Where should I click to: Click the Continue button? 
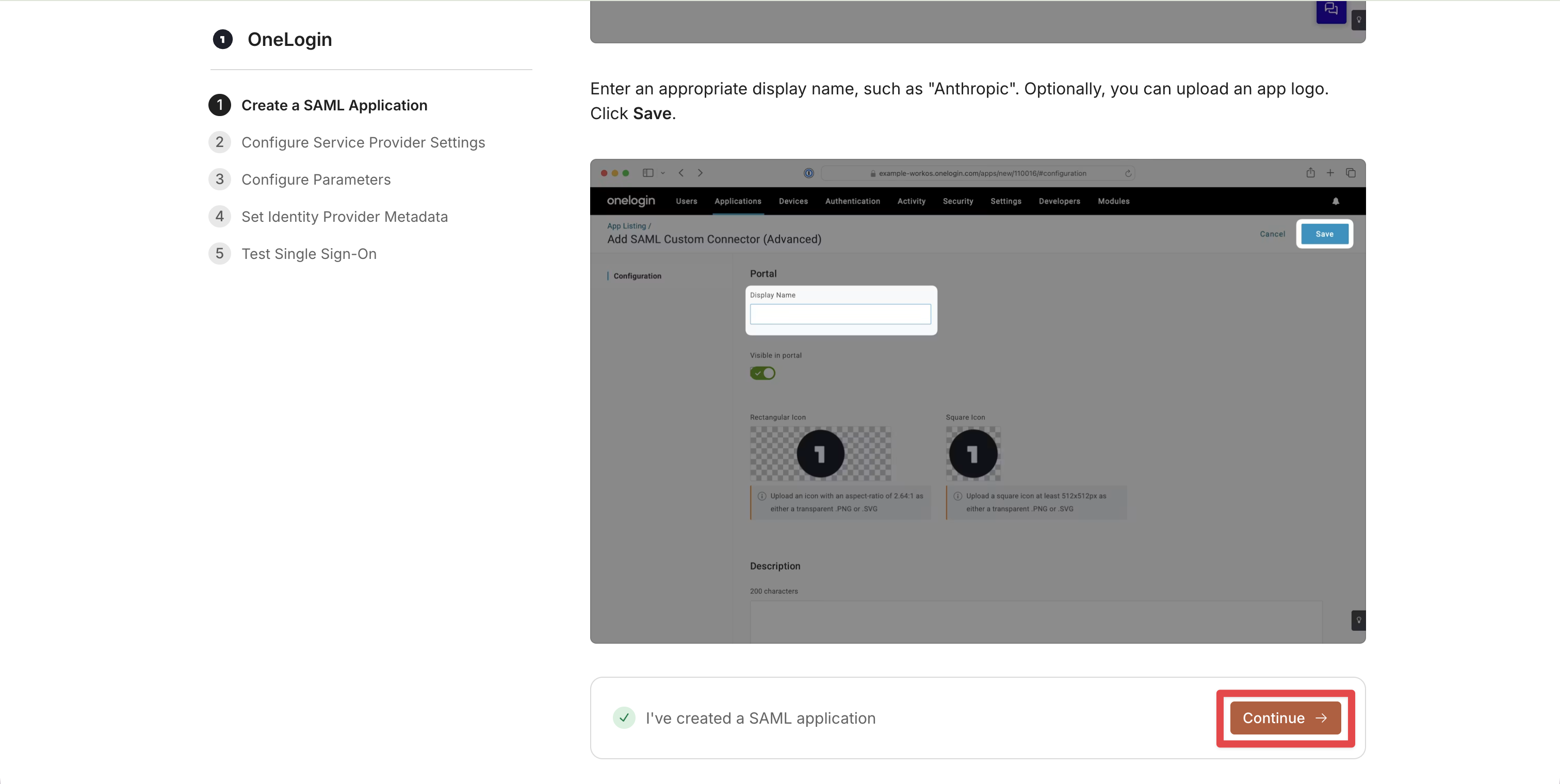1285,718
